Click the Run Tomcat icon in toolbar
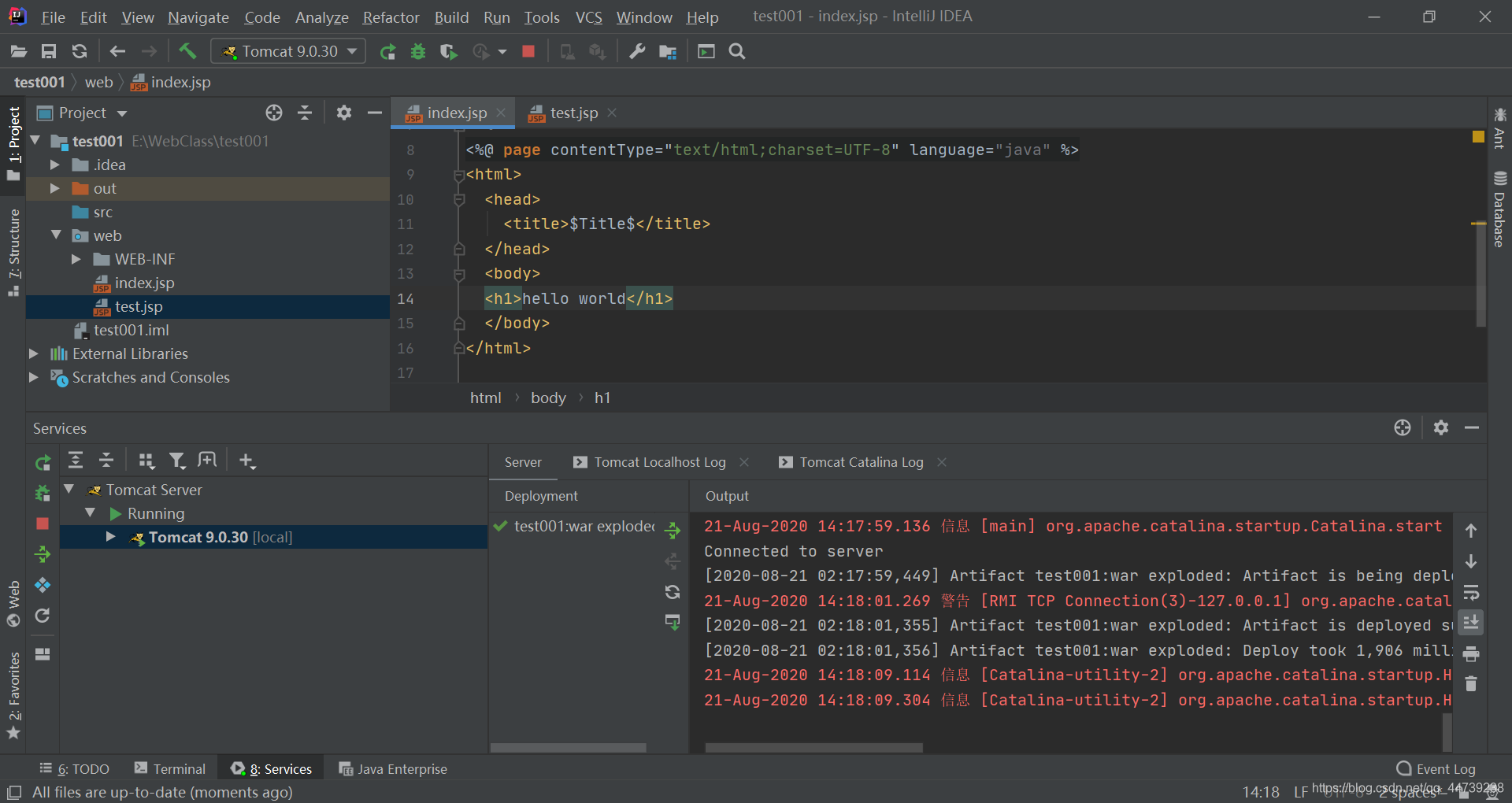 tap(387, 52)
